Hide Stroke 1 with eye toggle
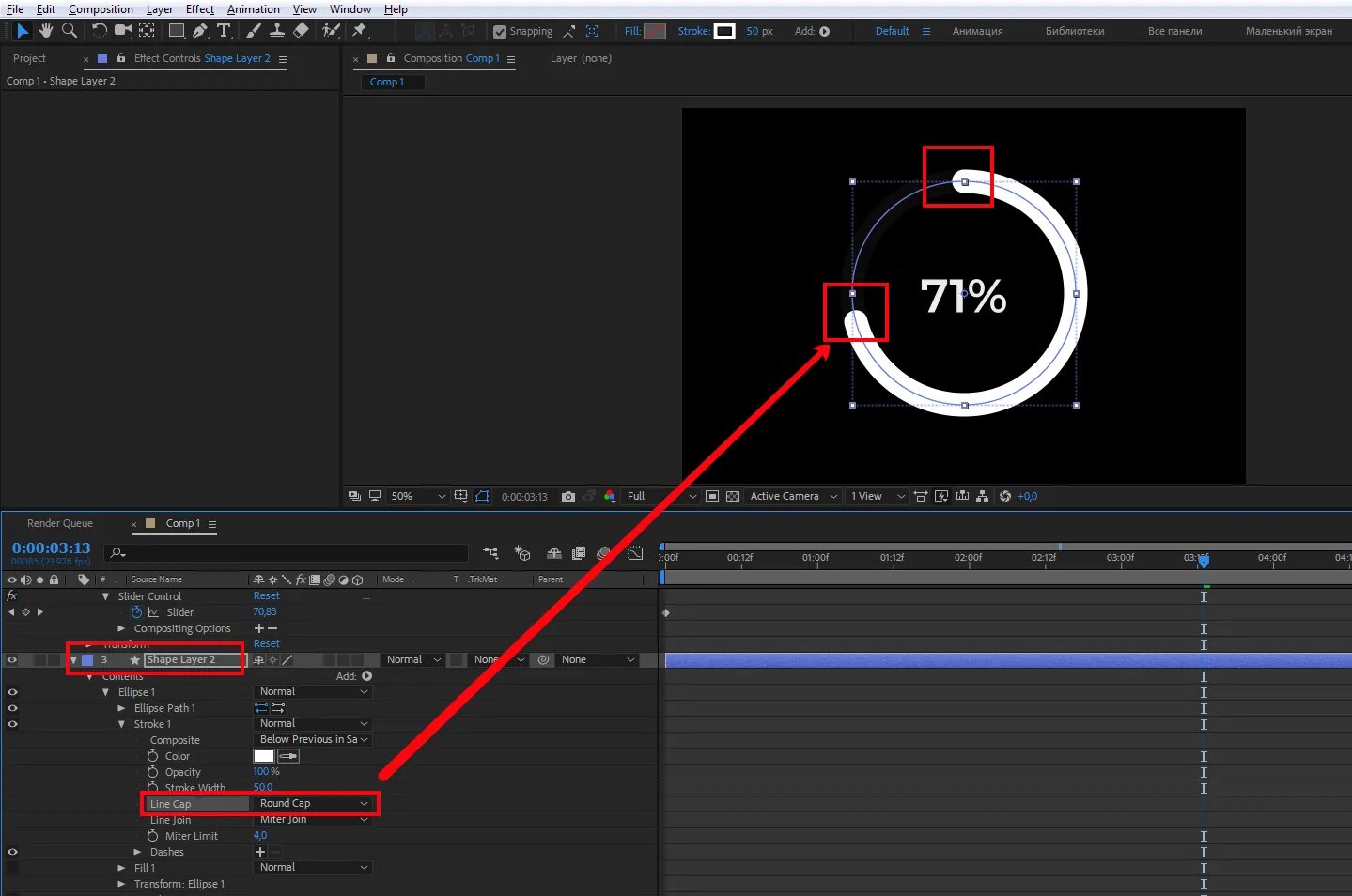The height and width of the screenshot is (896, 1352). [12, 724]
